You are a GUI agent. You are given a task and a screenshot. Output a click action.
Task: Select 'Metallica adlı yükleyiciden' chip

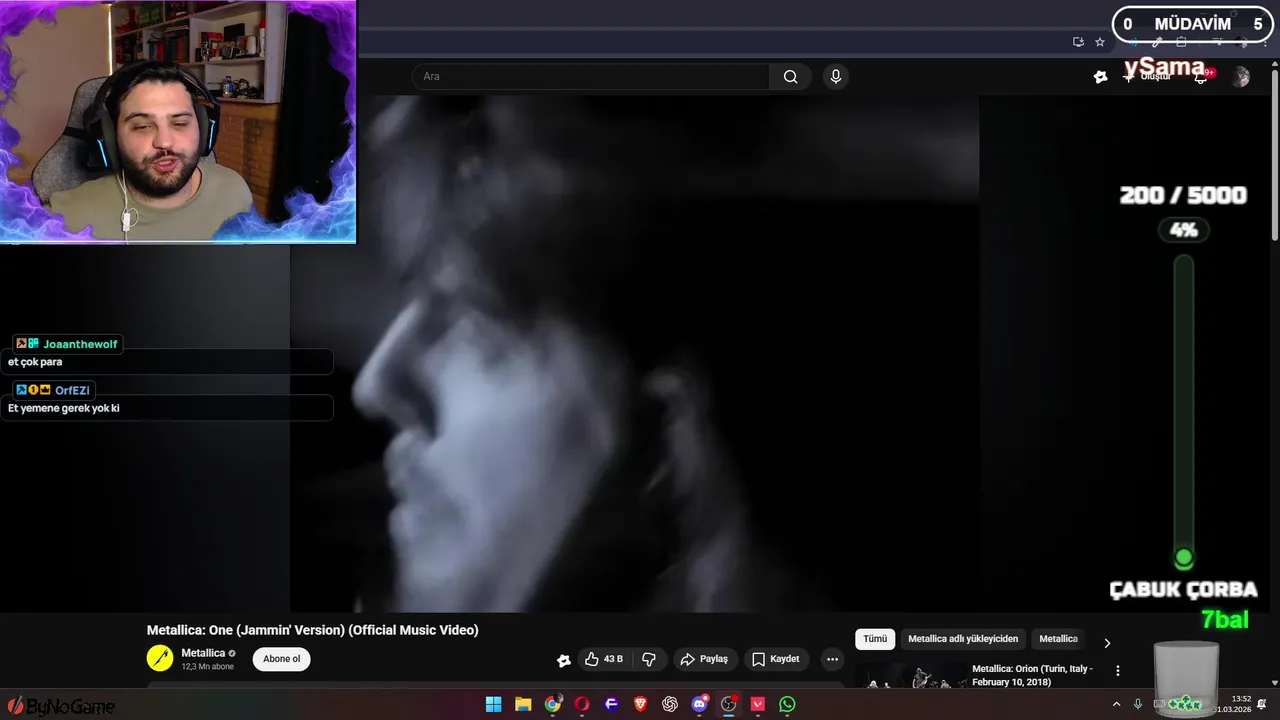(x=963, y=639)
